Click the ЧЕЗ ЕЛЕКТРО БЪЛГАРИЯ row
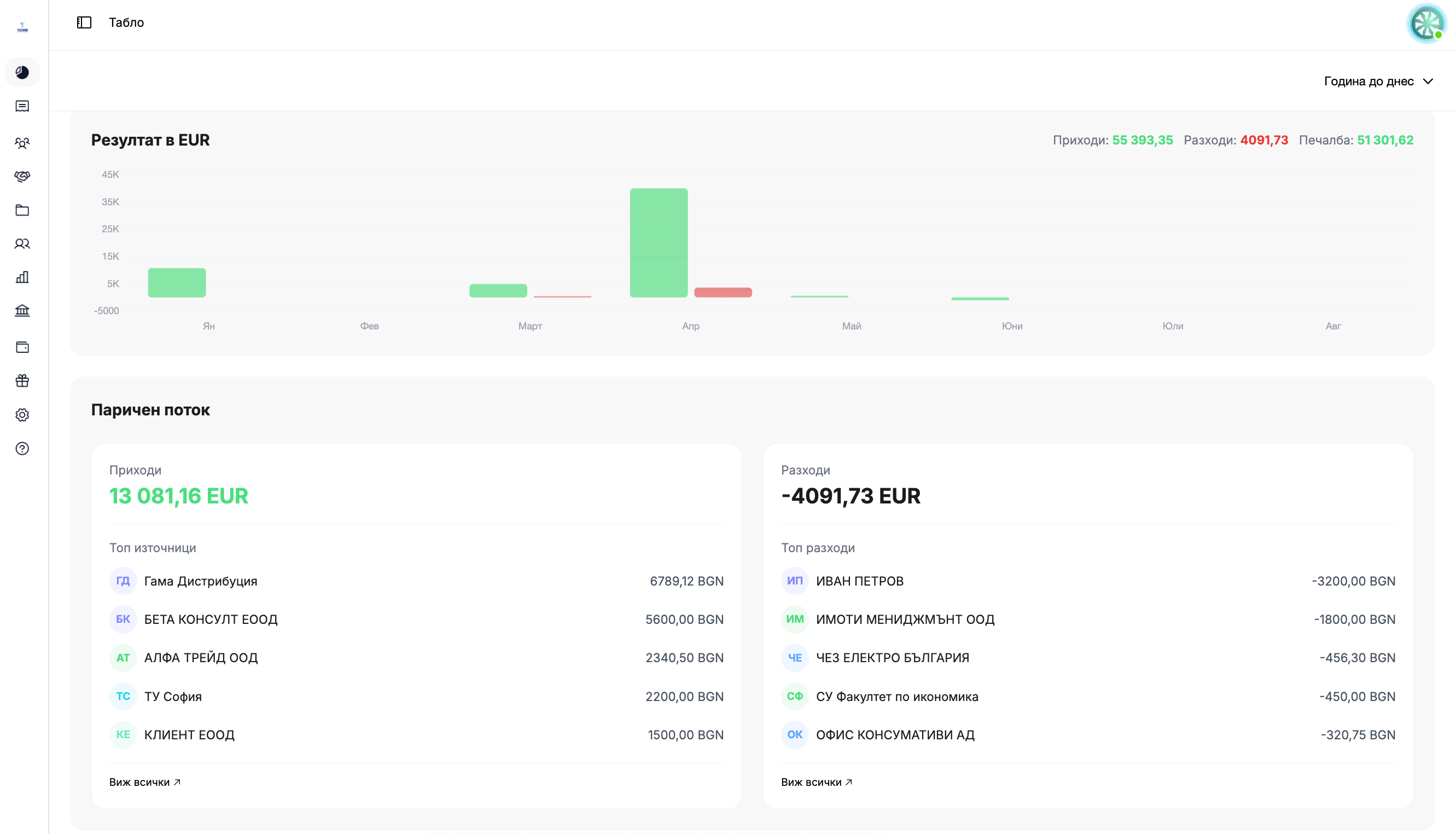 click(1088, 658)
